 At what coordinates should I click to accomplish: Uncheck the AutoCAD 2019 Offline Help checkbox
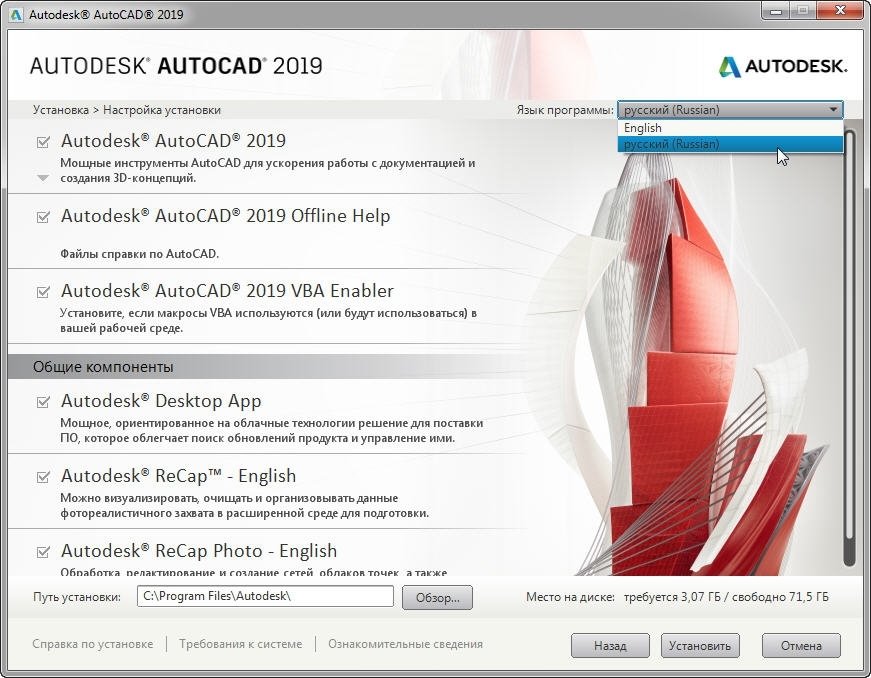tap(43, 217)
